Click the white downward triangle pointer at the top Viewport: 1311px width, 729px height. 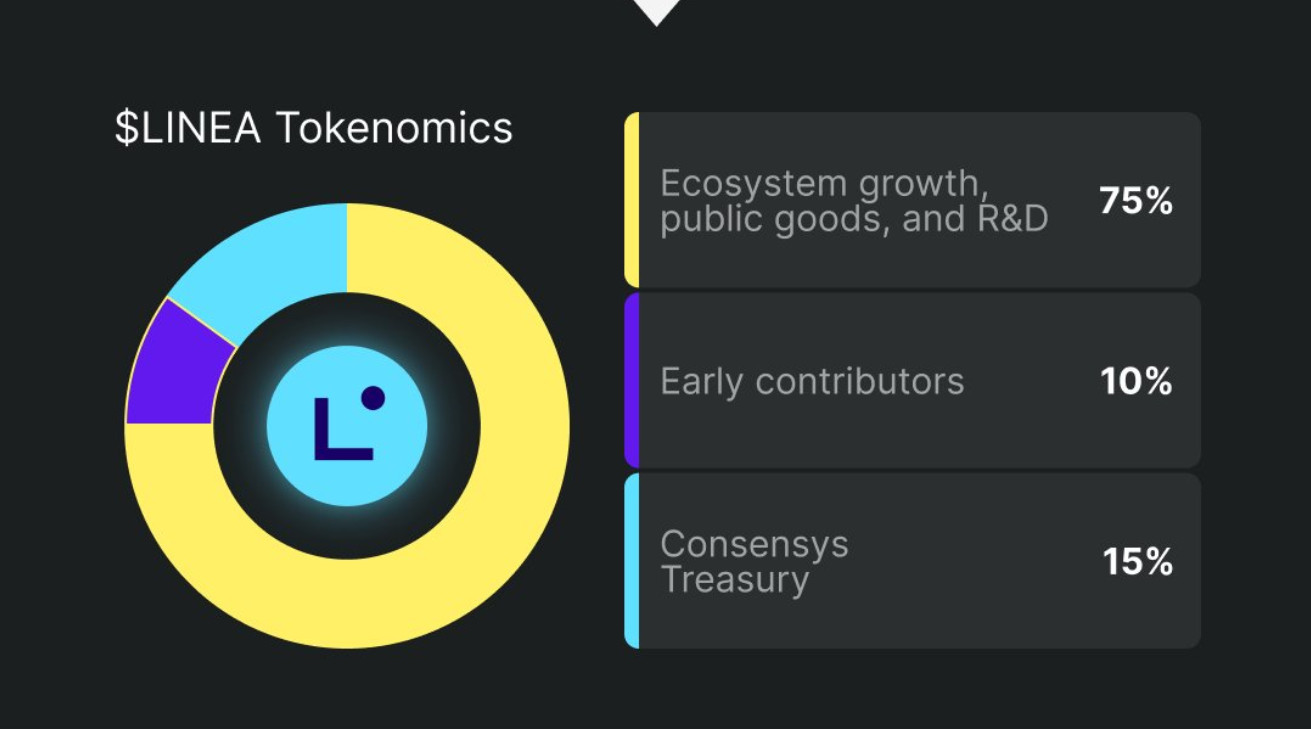click(656, 11)
